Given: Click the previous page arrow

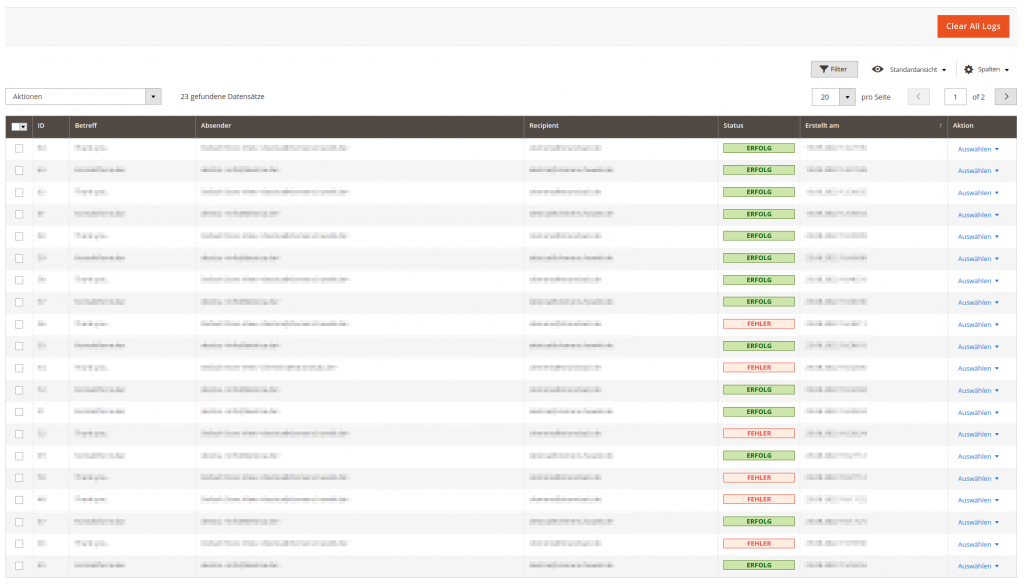Looking at the screenshot, I should 919,97.
